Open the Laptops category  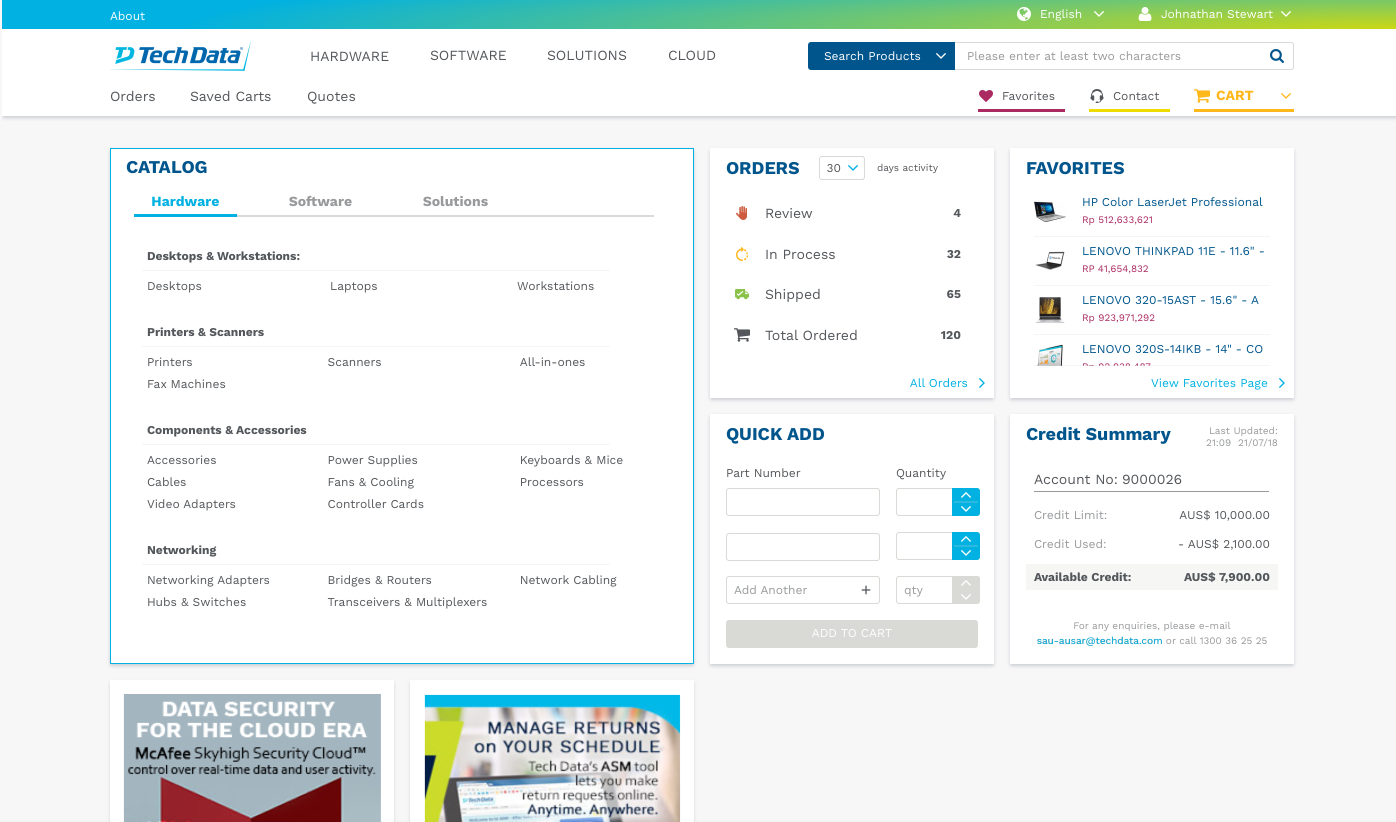[x=354, y=286]
